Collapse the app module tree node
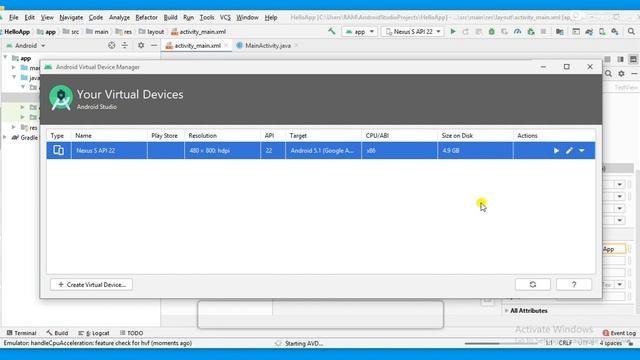 pyautogui.click(x=6, y=58)
